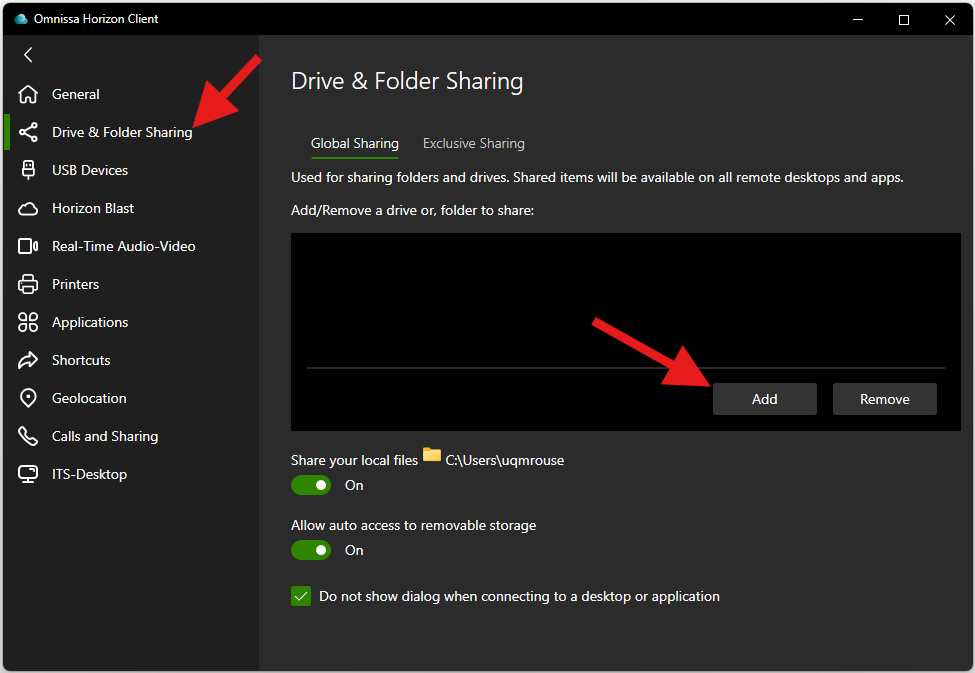
Task: Go back using the back chevron
Action: click(28, 55)
